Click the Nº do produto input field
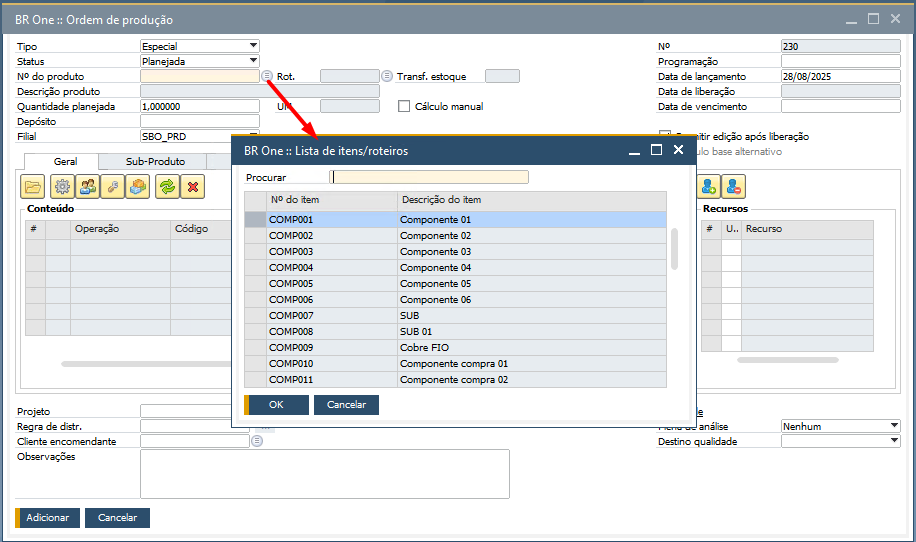The height and width of the screenshot is (542, 916). pos(200,76)
